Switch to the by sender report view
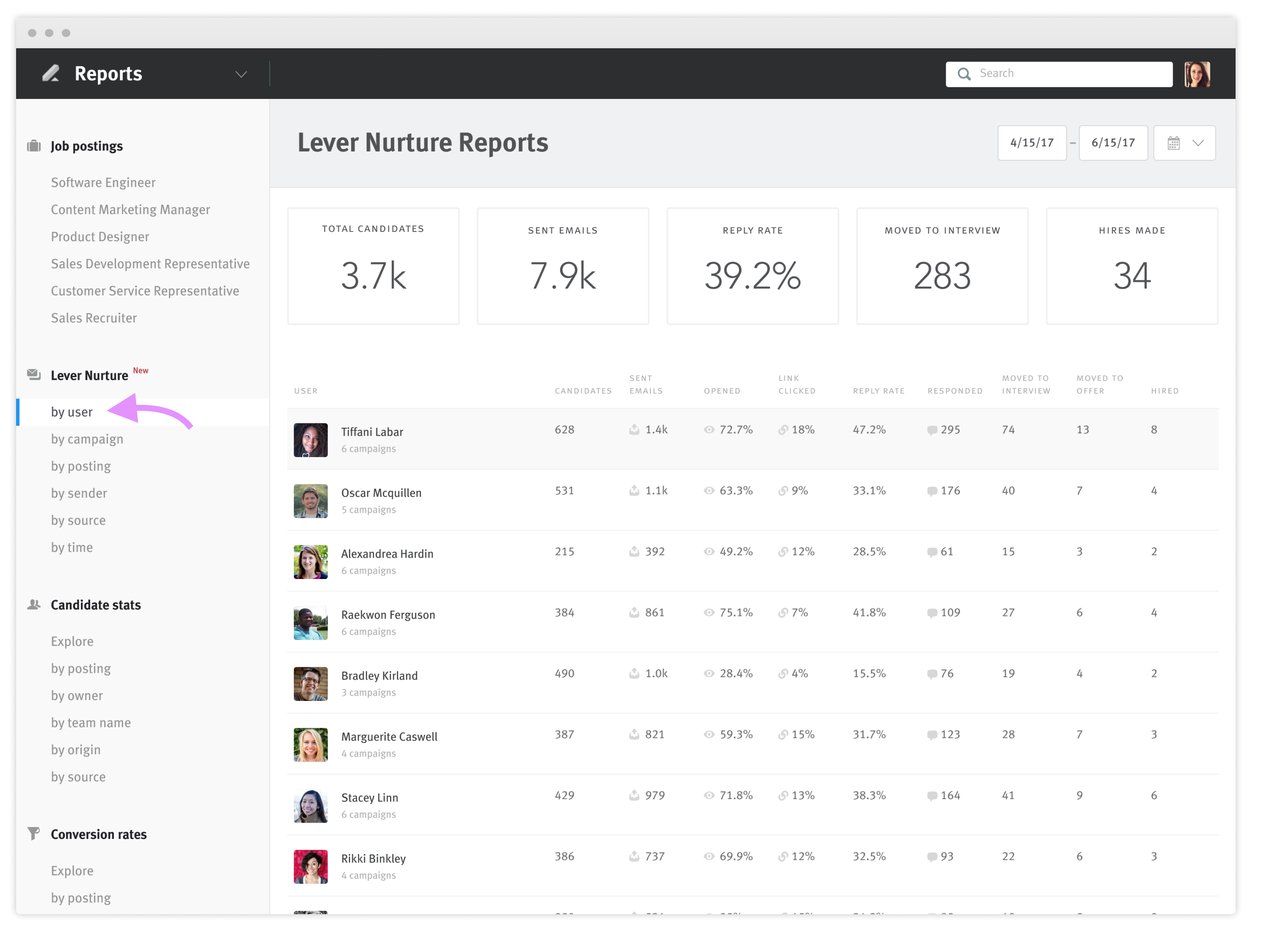 (x=79, y=493)
